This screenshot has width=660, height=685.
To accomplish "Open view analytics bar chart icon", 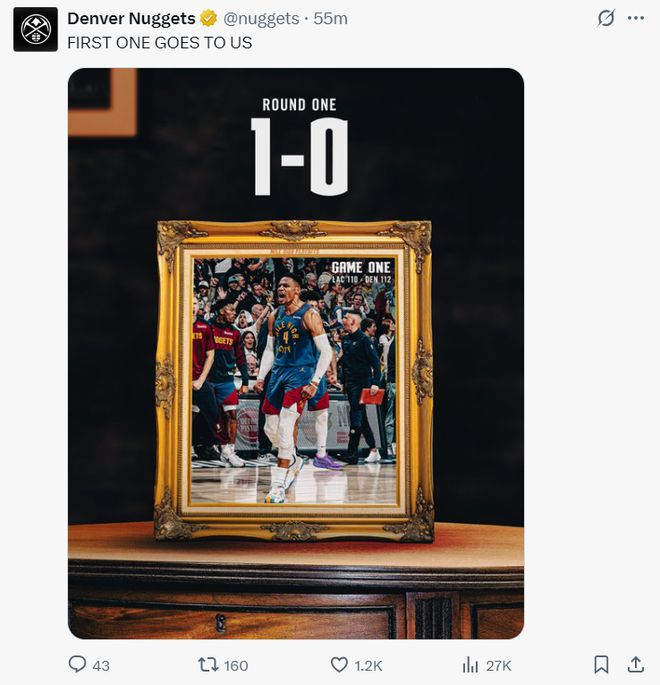I will click(x=470, y=665).
